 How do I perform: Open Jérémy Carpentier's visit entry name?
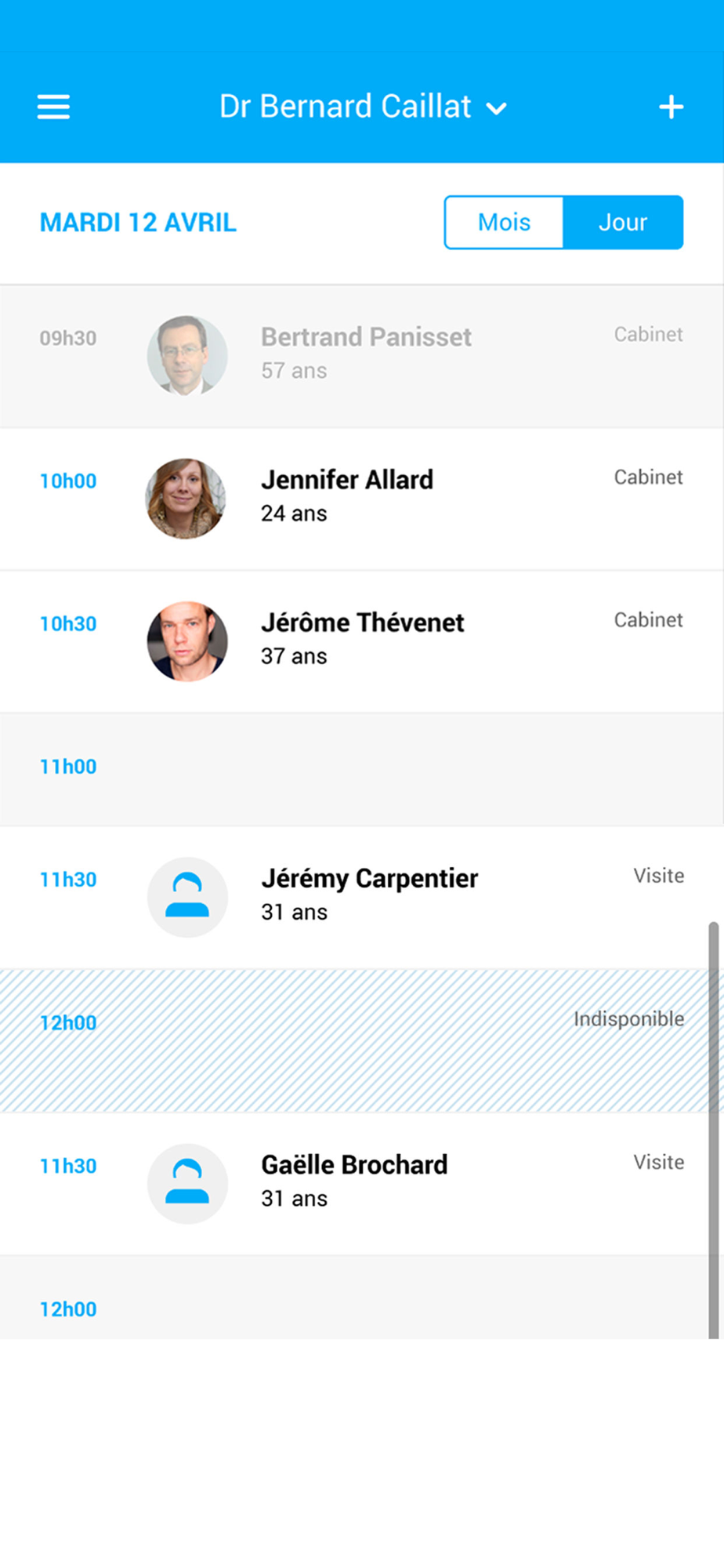[x=370, y=879]
